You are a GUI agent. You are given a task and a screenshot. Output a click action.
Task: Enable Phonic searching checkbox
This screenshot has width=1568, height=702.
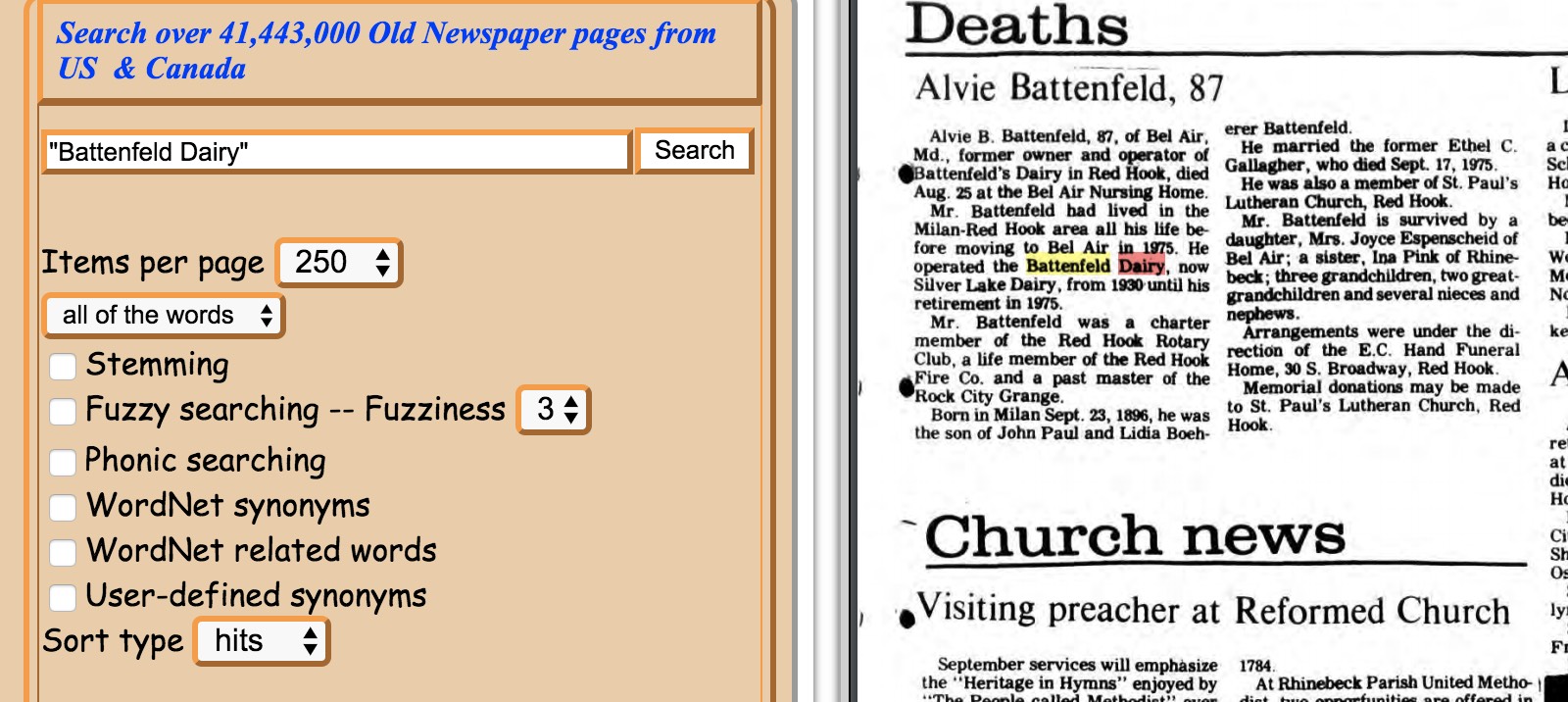coord(63,462)
